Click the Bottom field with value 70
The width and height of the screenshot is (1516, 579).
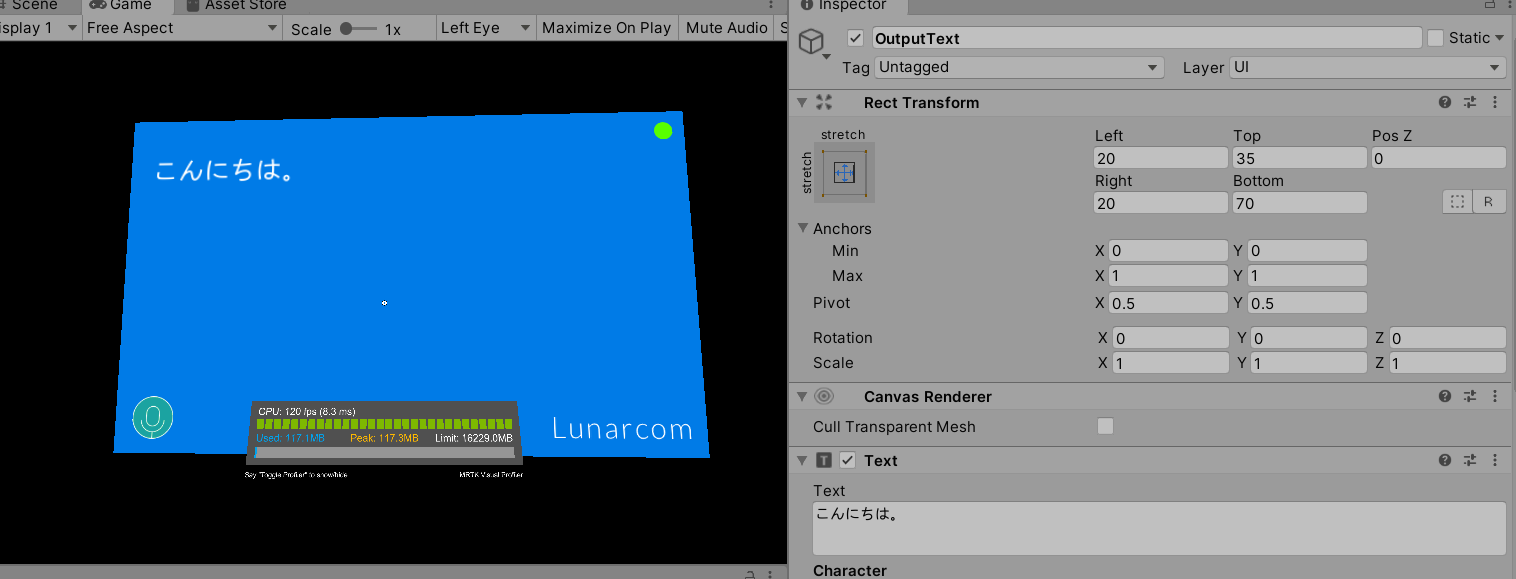tap(1300, 203)
